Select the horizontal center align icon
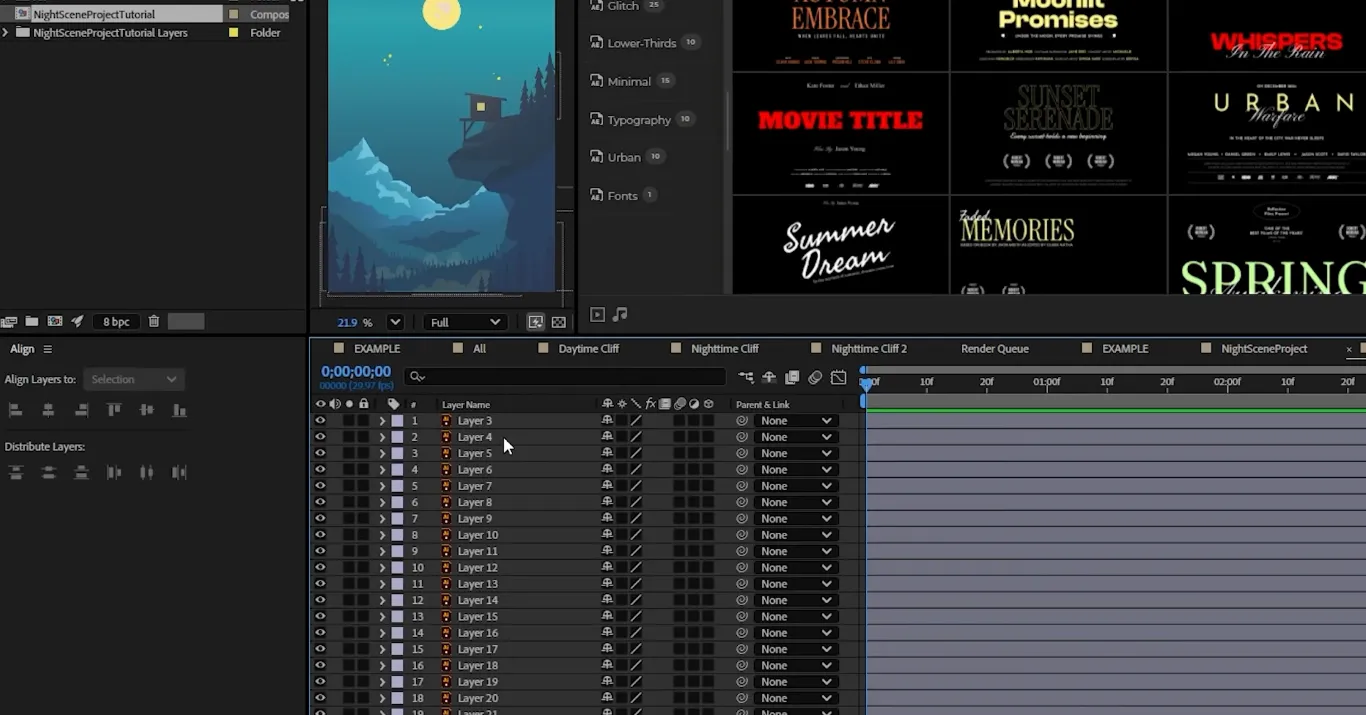Screen dimensions: 1366x715 [48, 410]
